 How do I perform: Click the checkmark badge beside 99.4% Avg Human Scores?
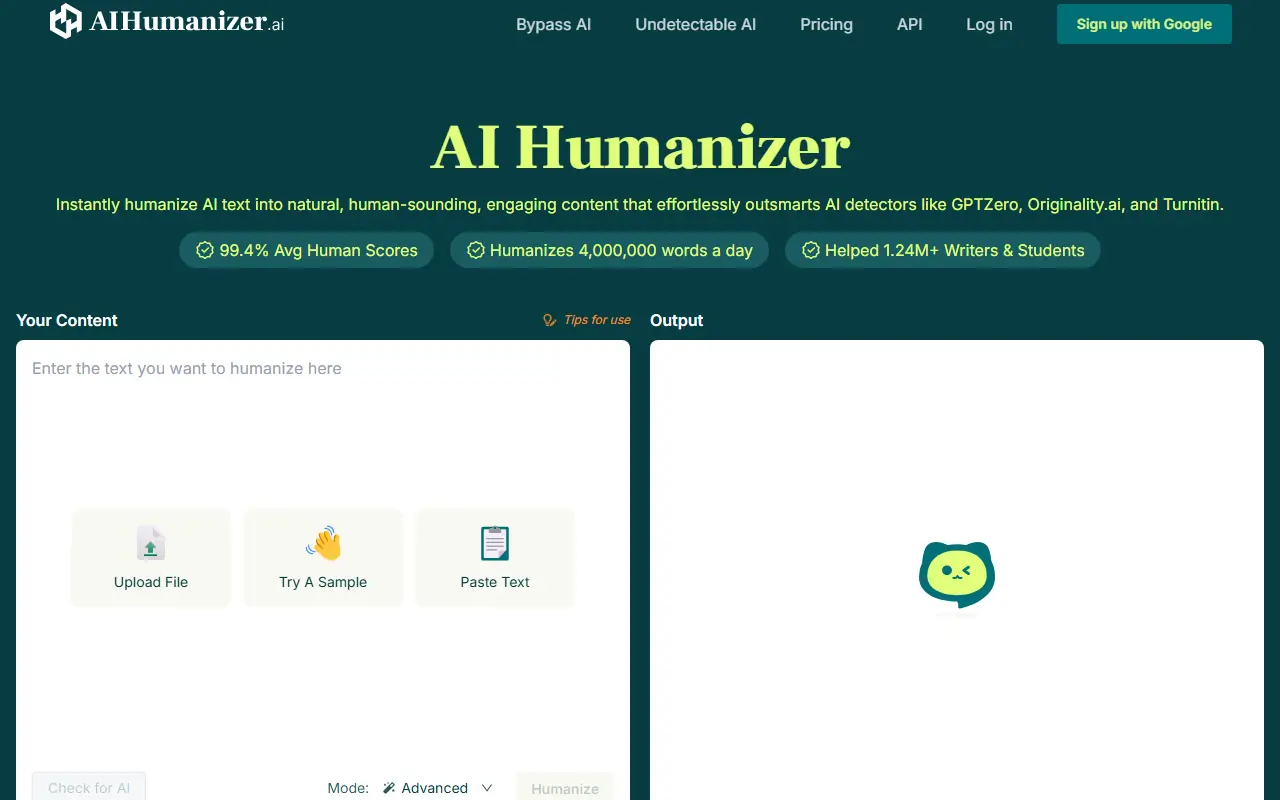pos(204,250)
